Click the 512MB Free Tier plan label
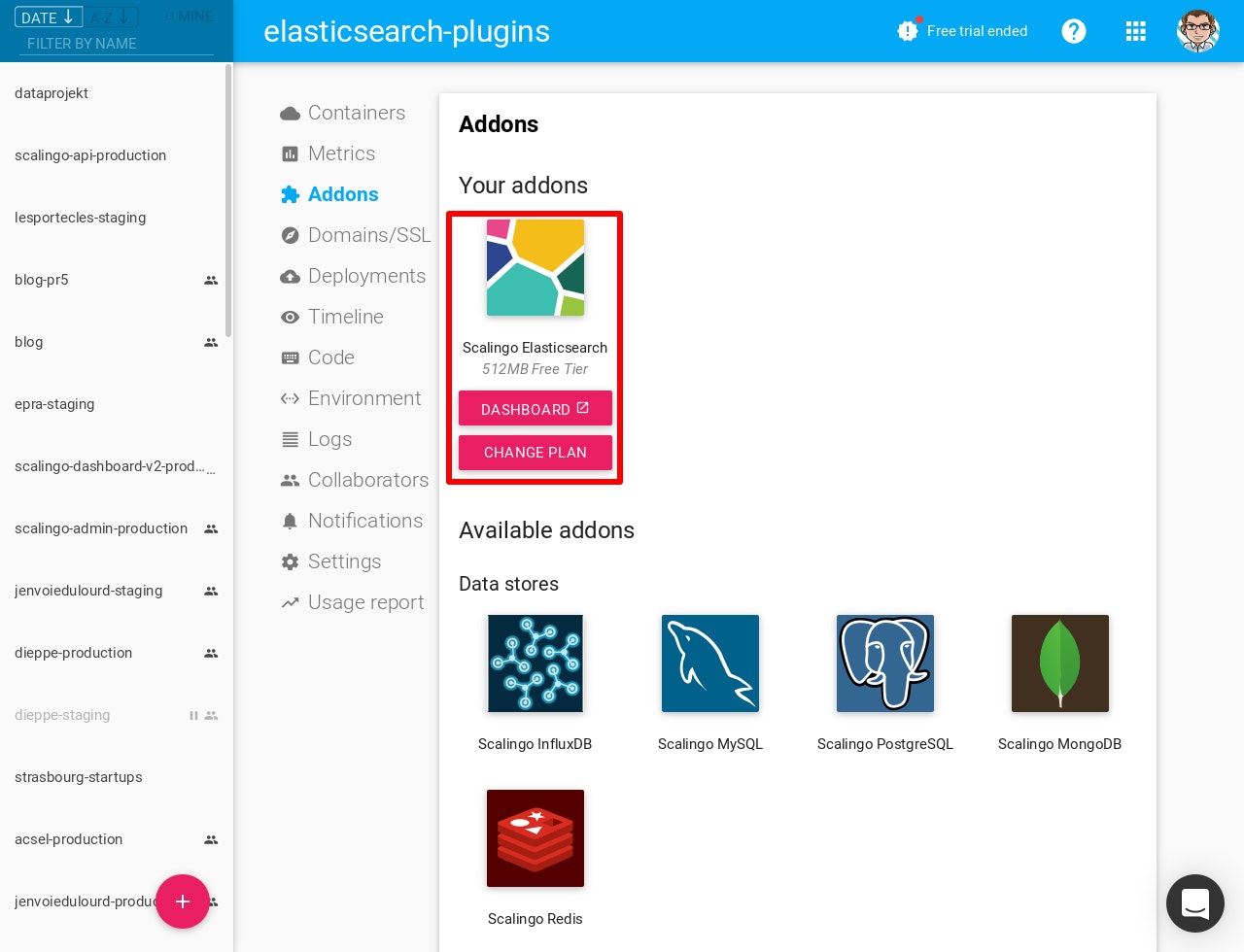The width and height of the screenshot is (1244, 952). pos(536,369)
